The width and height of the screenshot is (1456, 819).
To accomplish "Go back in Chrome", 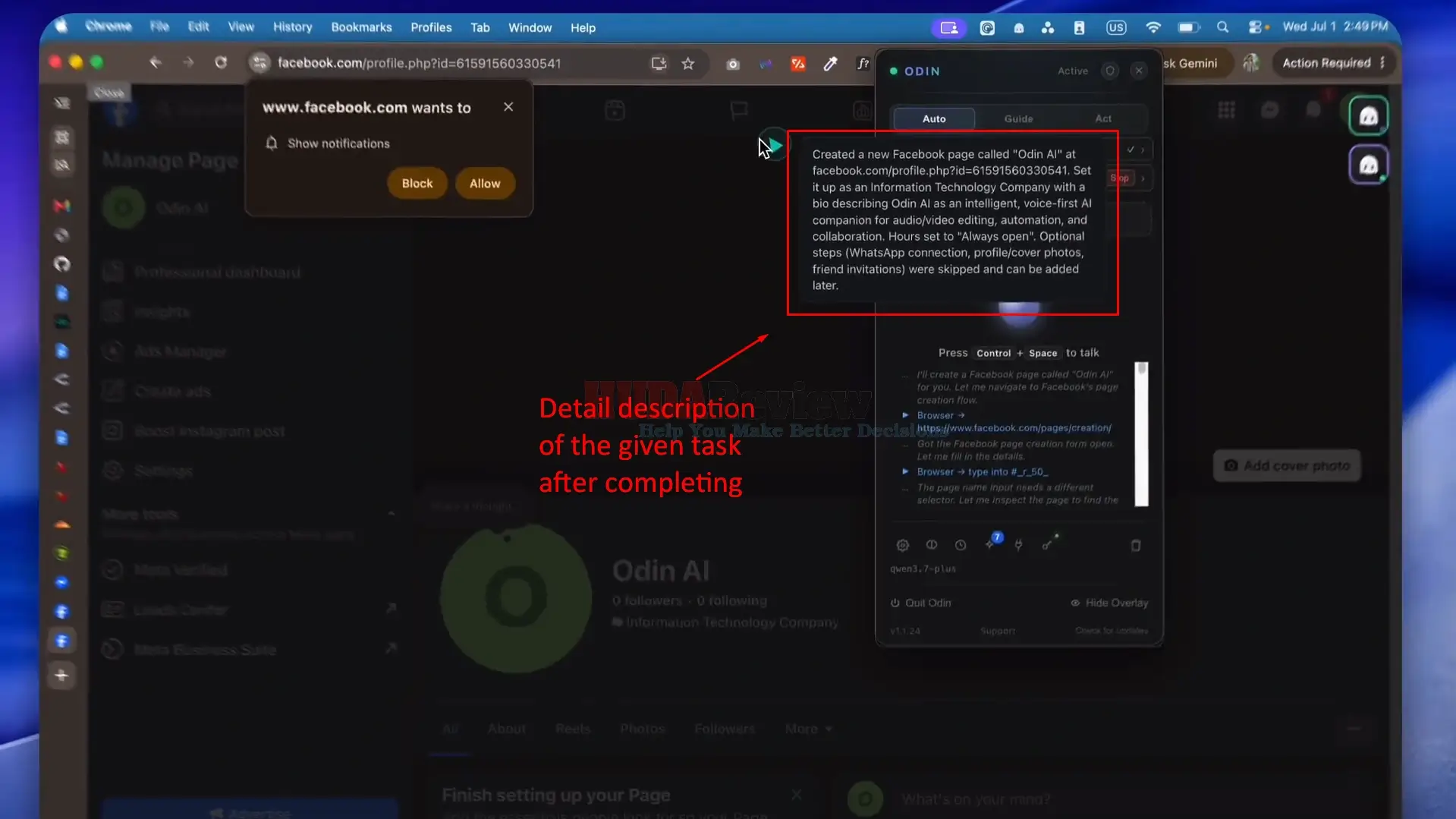I will (156, 63).
